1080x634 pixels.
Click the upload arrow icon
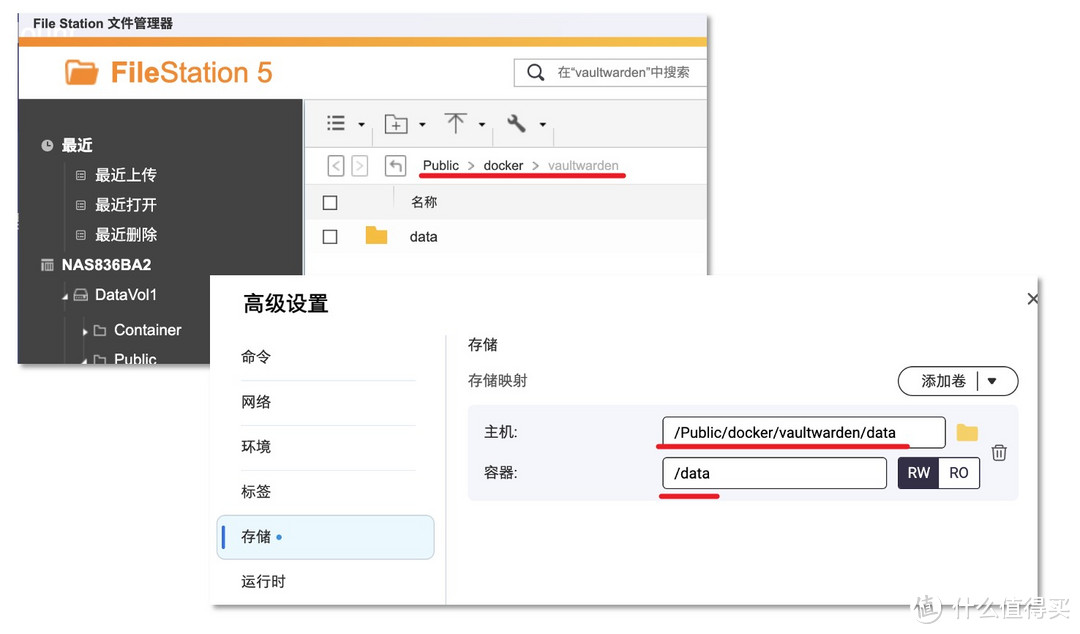coord(456,123)
